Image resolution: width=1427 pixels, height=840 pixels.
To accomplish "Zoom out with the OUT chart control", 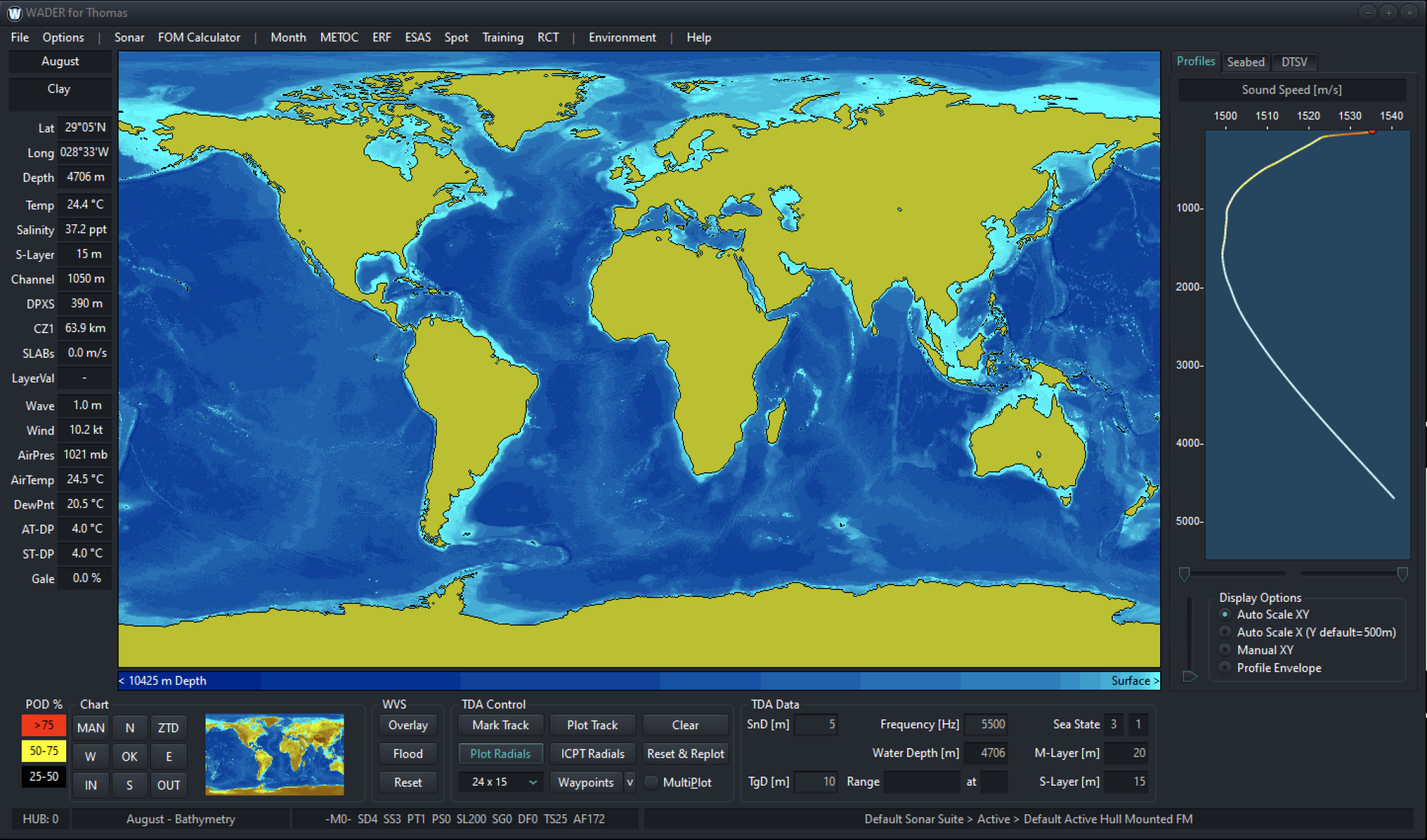I will point(169,785).
